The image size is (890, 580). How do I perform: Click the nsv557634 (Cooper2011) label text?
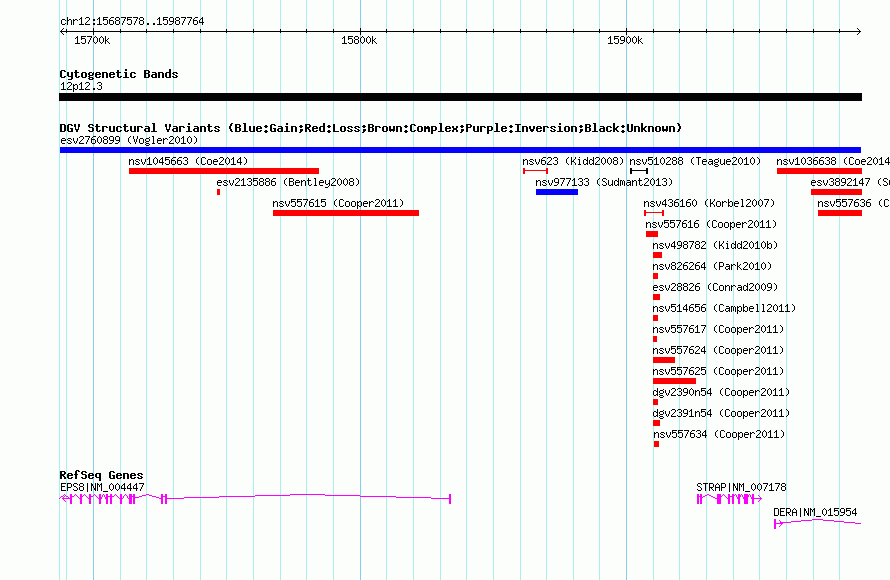point(719,434)
